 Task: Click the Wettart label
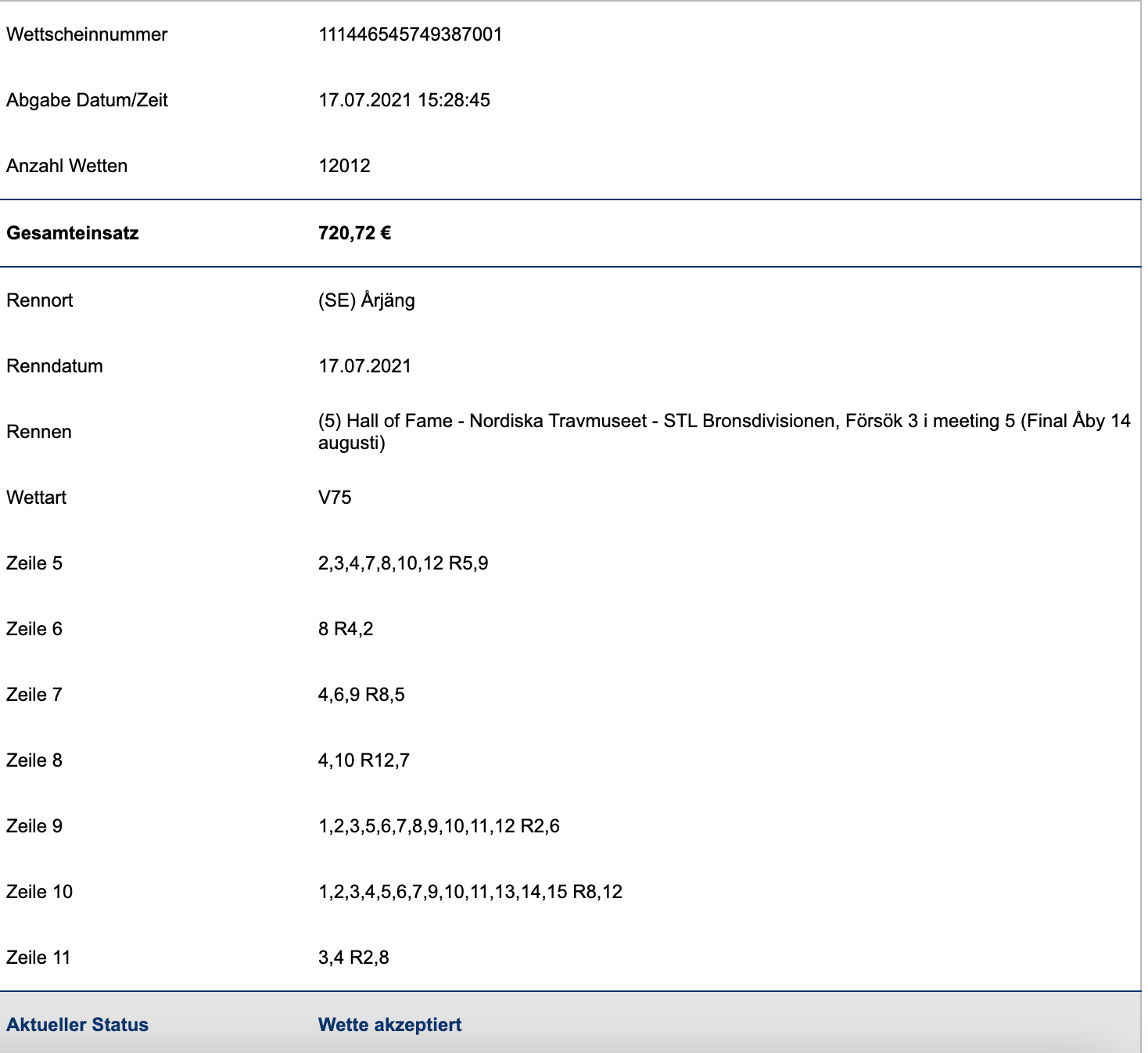tap(36, 498)
